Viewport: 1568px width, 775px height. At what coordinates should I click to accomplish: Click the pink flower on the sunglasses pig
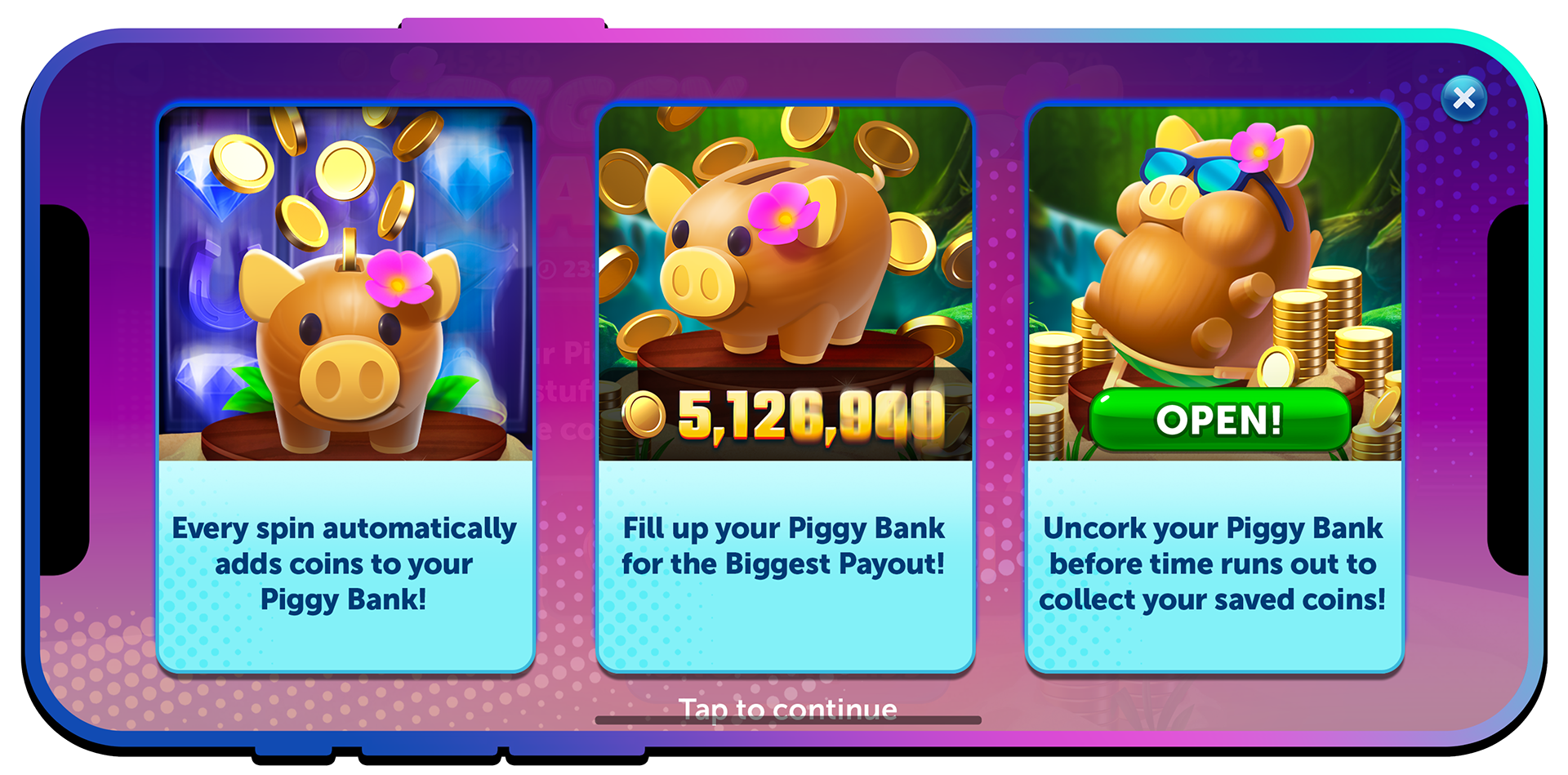1257,147
